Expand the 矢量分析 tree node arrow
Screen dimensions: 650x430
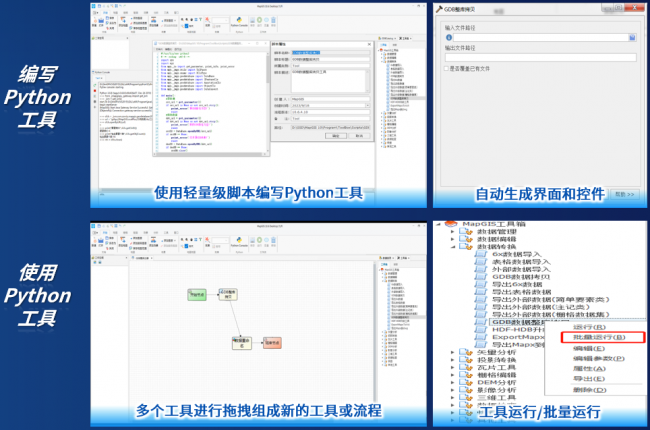(453, 352)
